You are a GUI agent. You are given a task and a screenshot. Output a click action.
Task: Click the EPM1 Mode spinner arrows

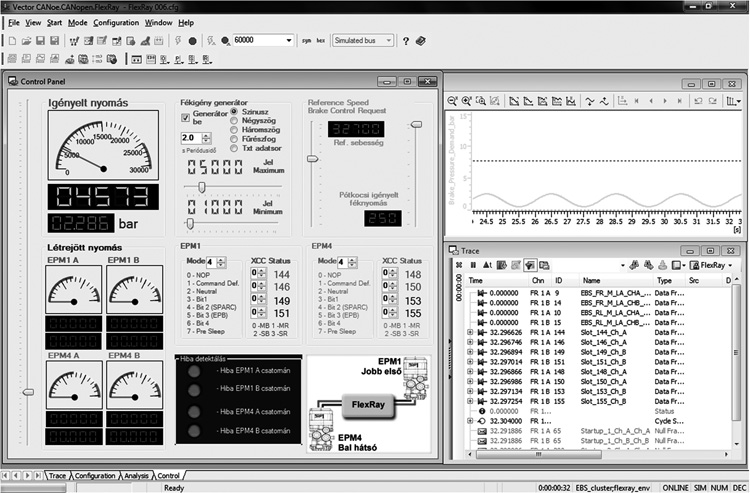(221, 262)
